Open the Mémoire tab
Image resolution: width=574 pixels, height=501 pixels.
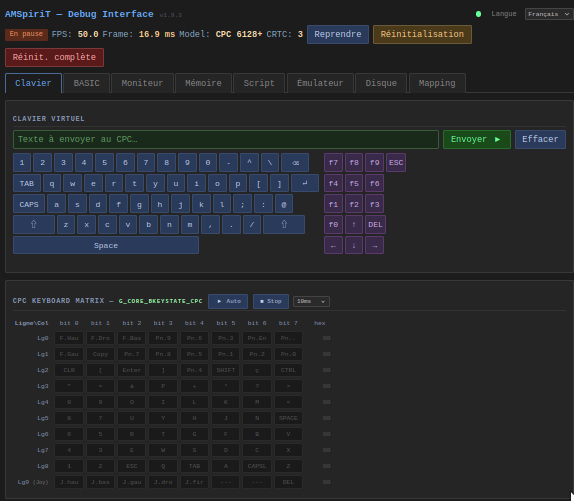(203, 83)
